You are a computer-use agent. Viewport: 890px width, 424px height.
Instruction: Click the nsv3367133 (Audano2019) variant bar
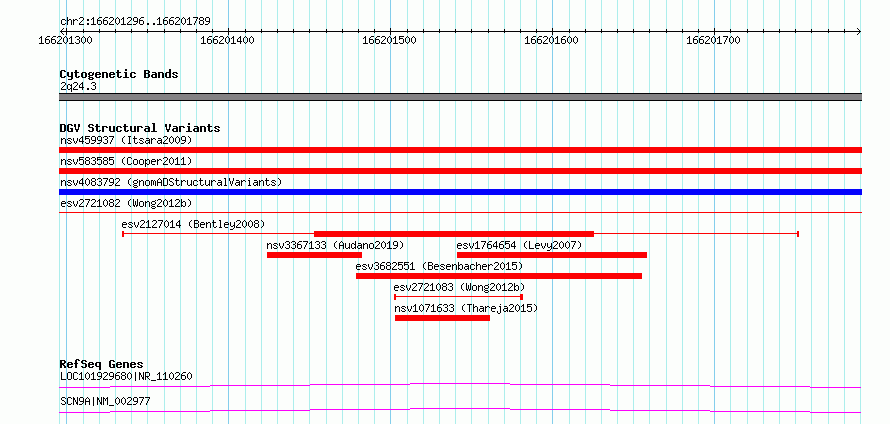pyautogui.click(x=314, y=255)
